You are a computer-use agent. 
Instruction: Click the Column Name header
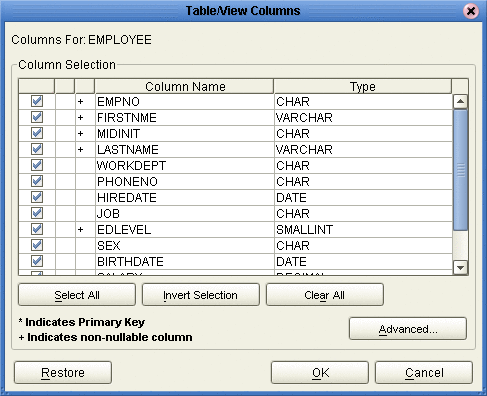pyautogui.click(x=185, y=87)
